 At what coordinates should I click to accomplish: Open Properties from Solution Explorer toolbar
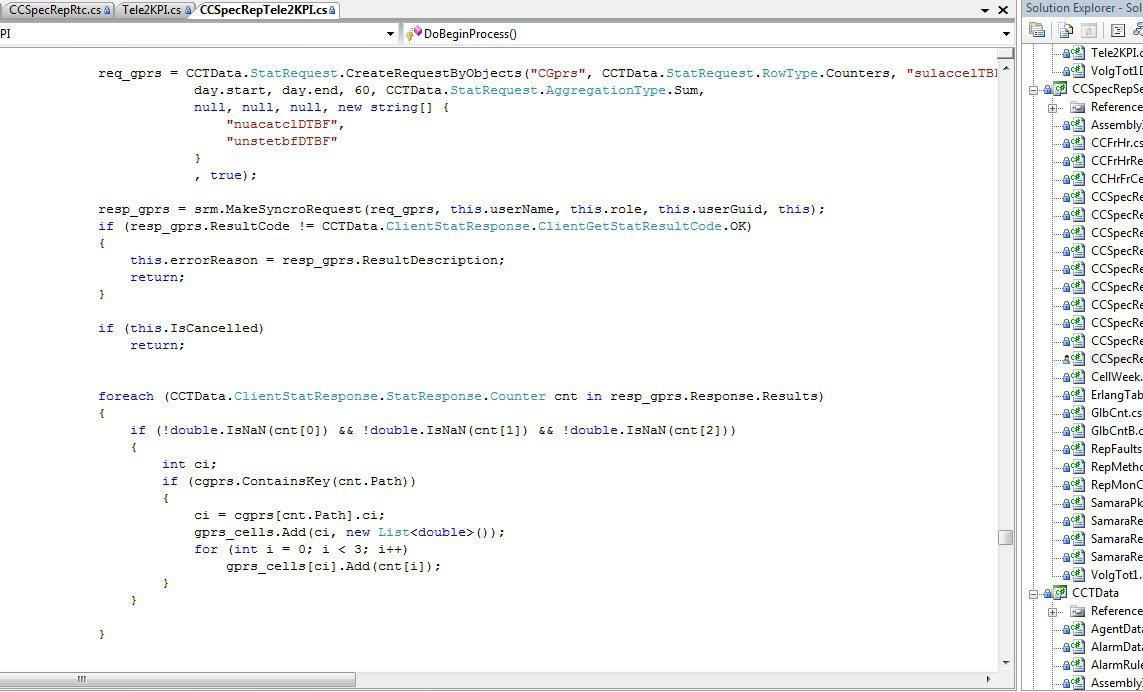[1037, 30]
